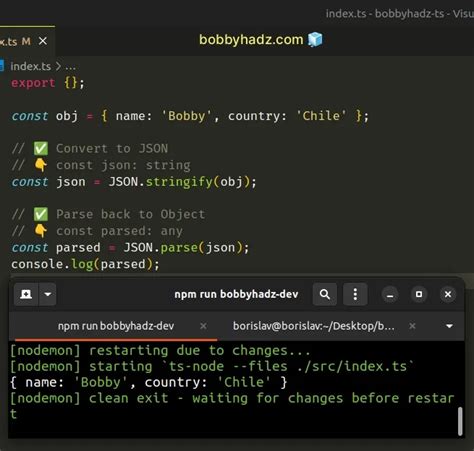The width and height of the screenshot is (474, 451).
Task: Switch to borislav@borislav Desktop terminal tab
Action: pos(313,326)
